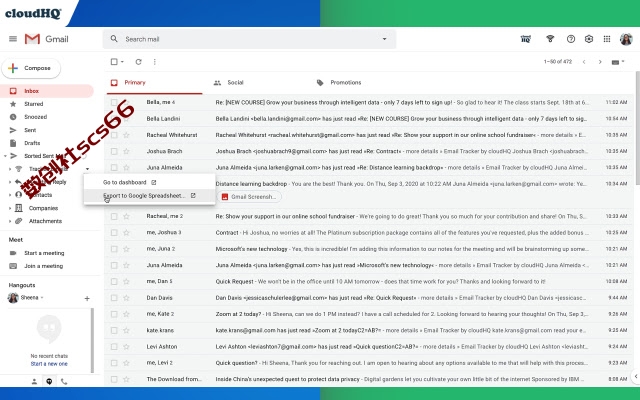Go to older messages arrow

point(600,62)
